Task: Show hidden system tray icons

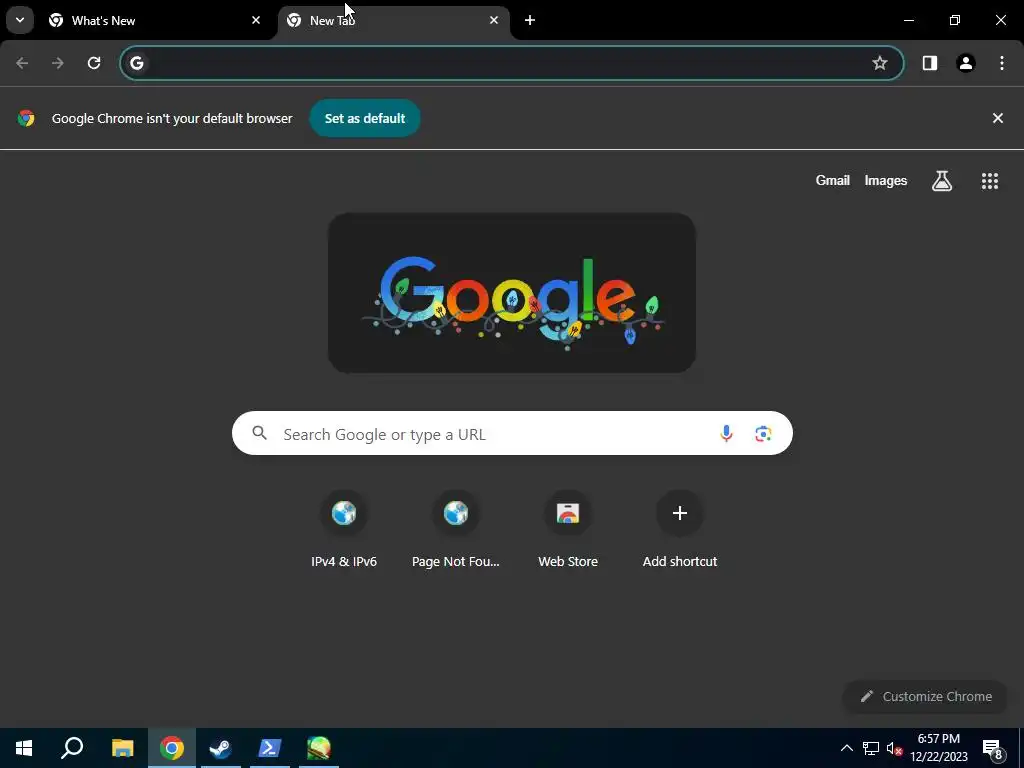Action: pos(846,748)
